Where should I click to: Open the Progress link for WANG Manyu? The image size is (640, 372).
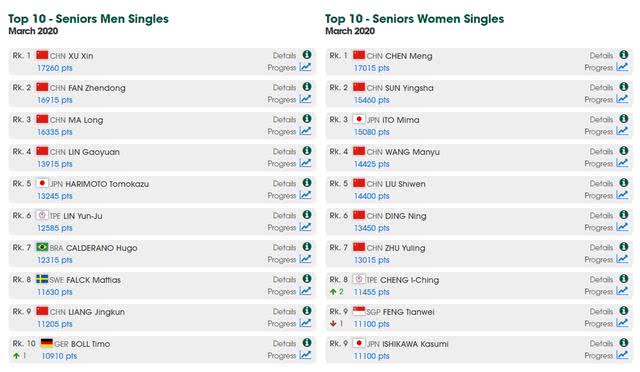pyautogui.click(x=598, y=163)
